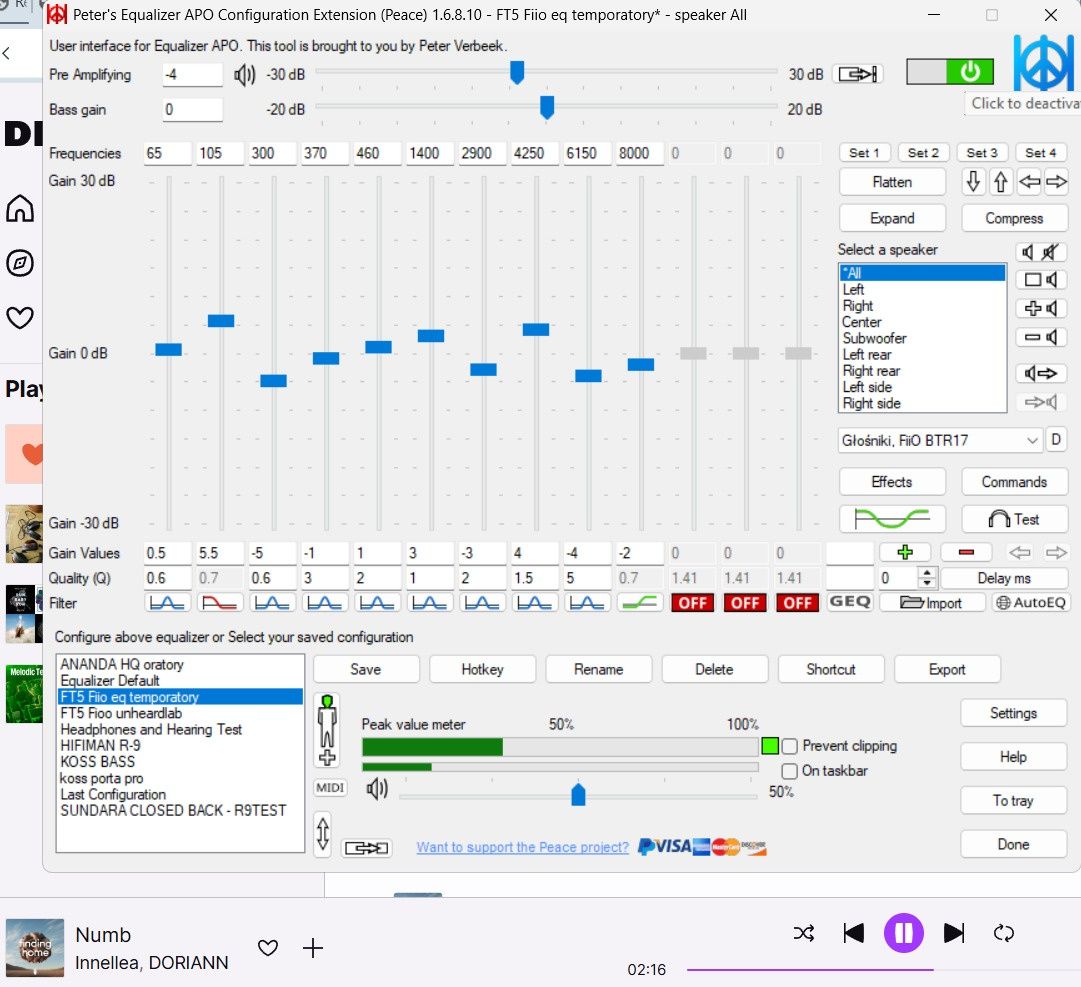Click the Import folder button
This screenshot has height=987, width=1081.
[930, 602]
